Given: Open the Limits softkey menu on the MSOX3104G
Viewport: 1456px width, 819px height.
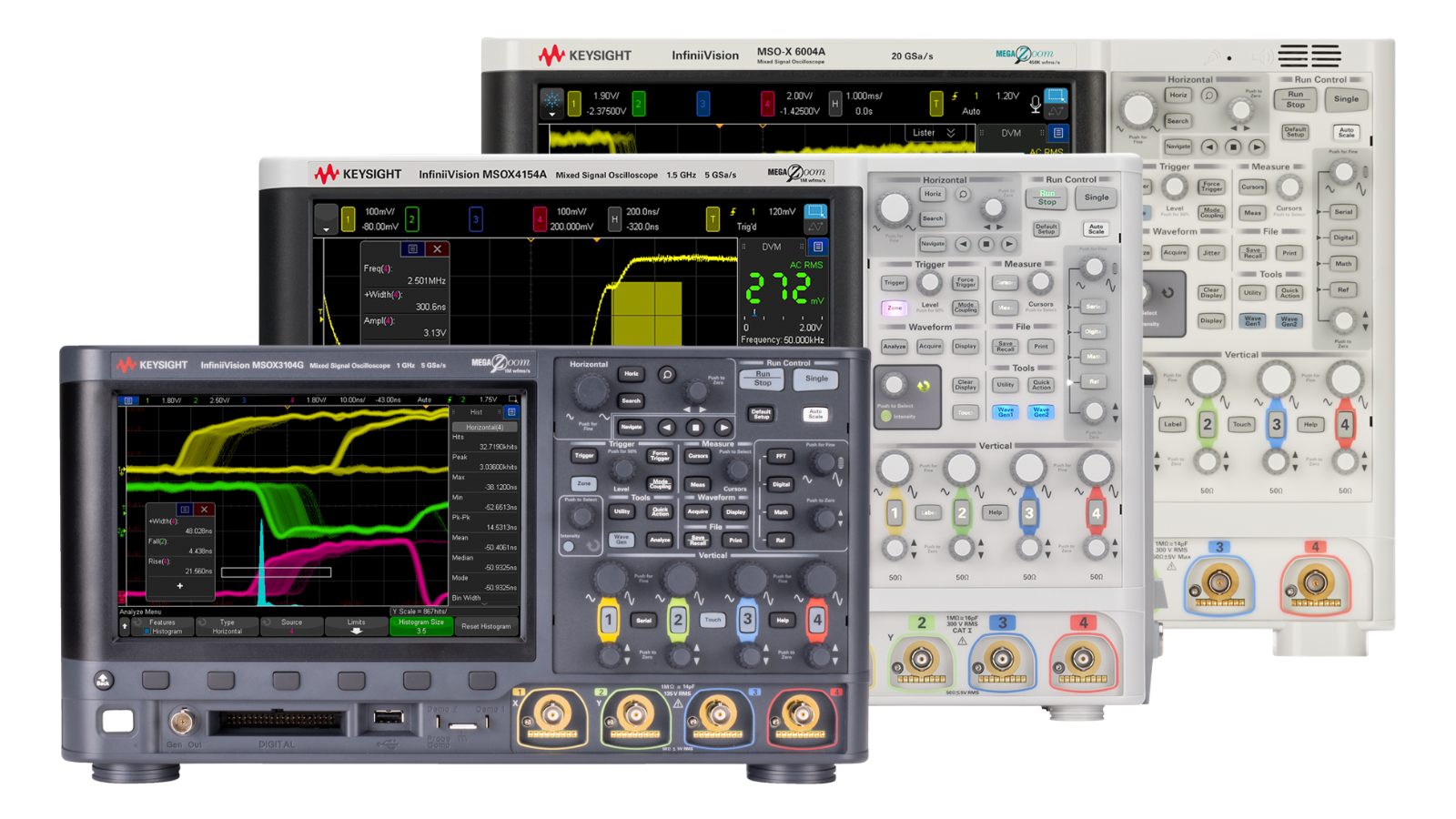Looking at the screenshot, I should point(356,626).
